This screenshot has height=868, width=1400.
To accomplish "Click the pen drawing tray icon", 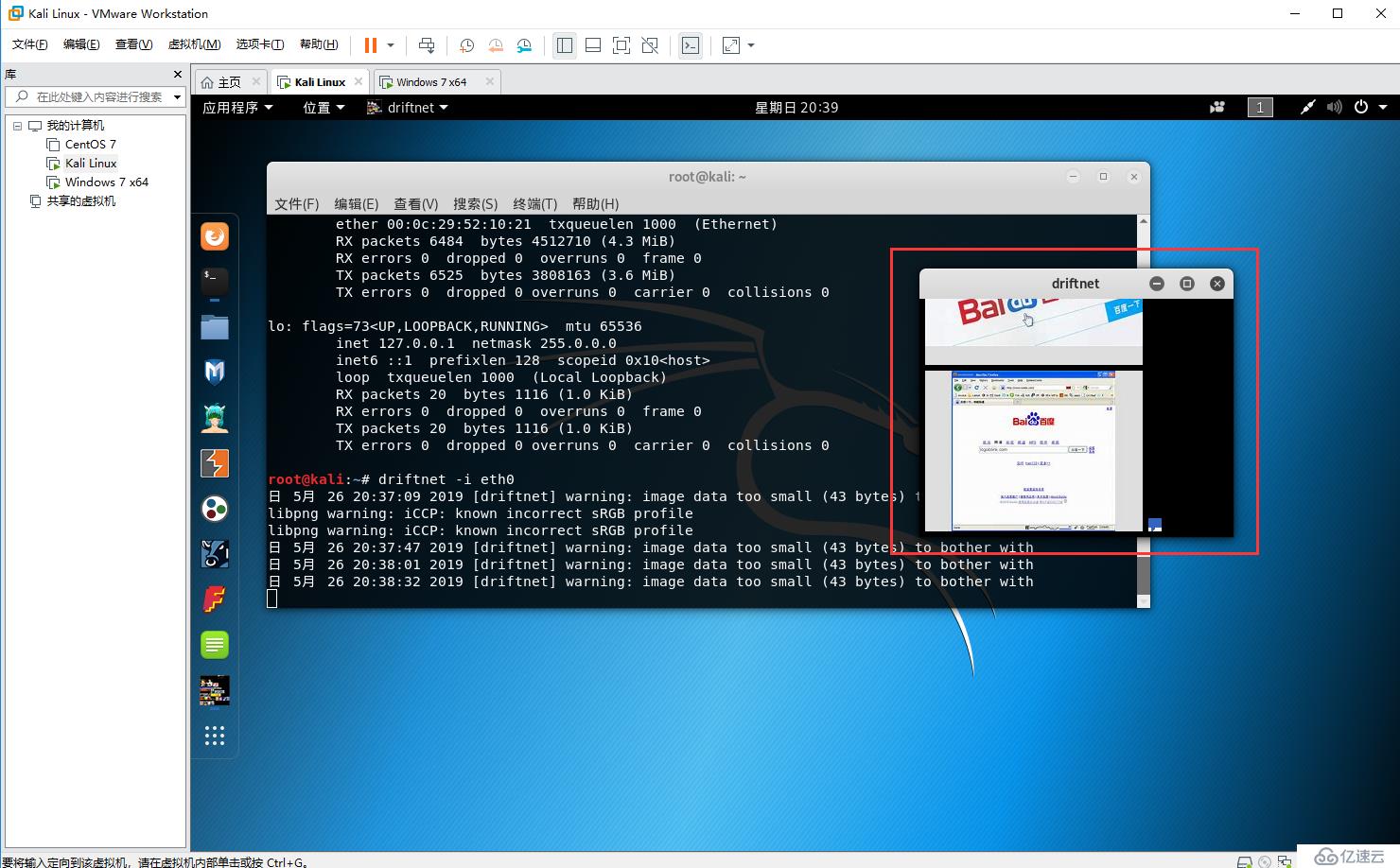I will coord(1307,107).
